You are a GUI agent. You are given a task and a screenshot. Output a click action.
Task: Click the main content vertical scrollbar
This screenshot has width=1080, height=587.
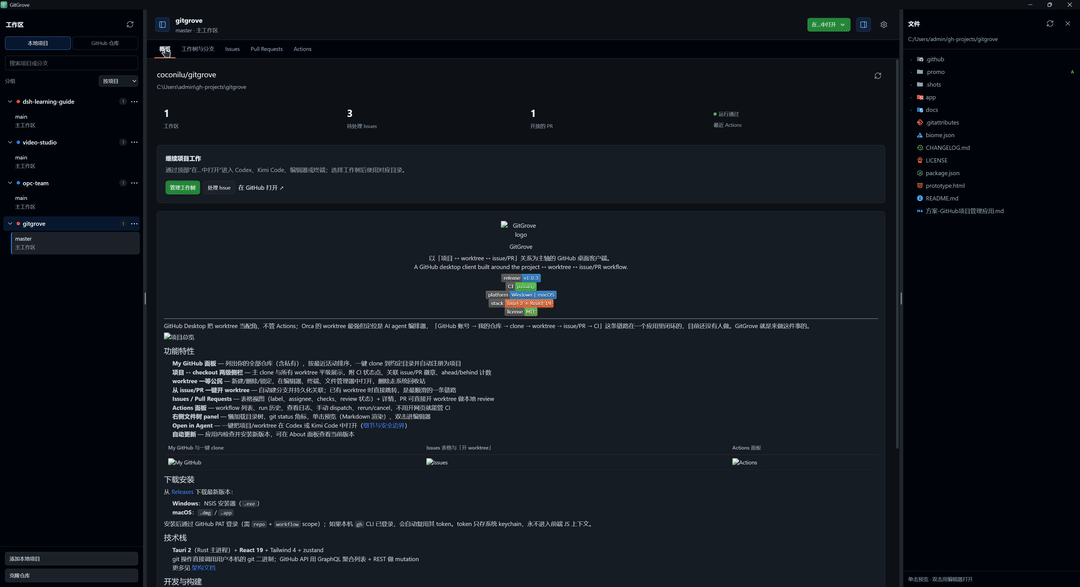pos(897,255)
